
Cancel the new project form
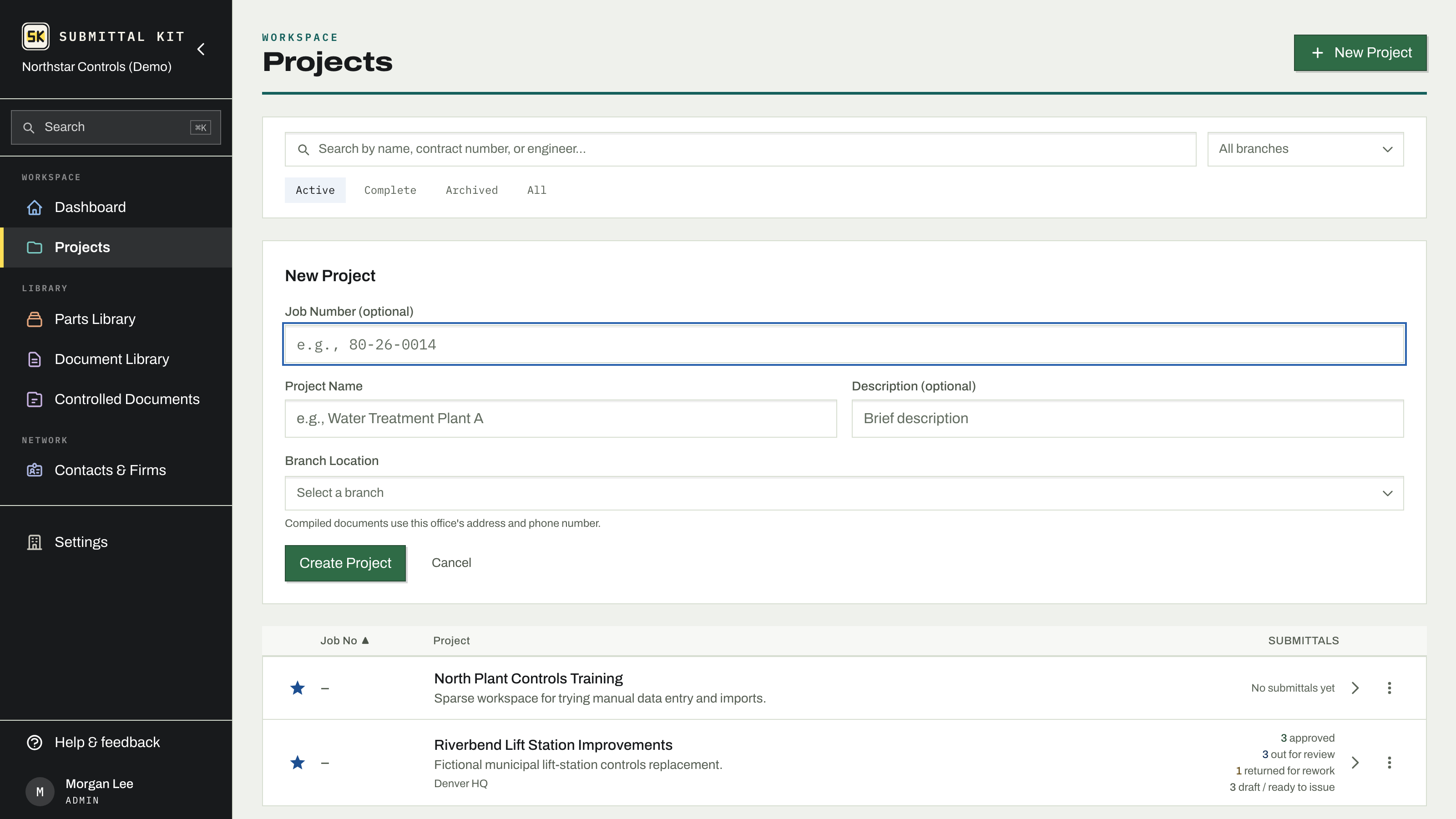coord(451,563)
